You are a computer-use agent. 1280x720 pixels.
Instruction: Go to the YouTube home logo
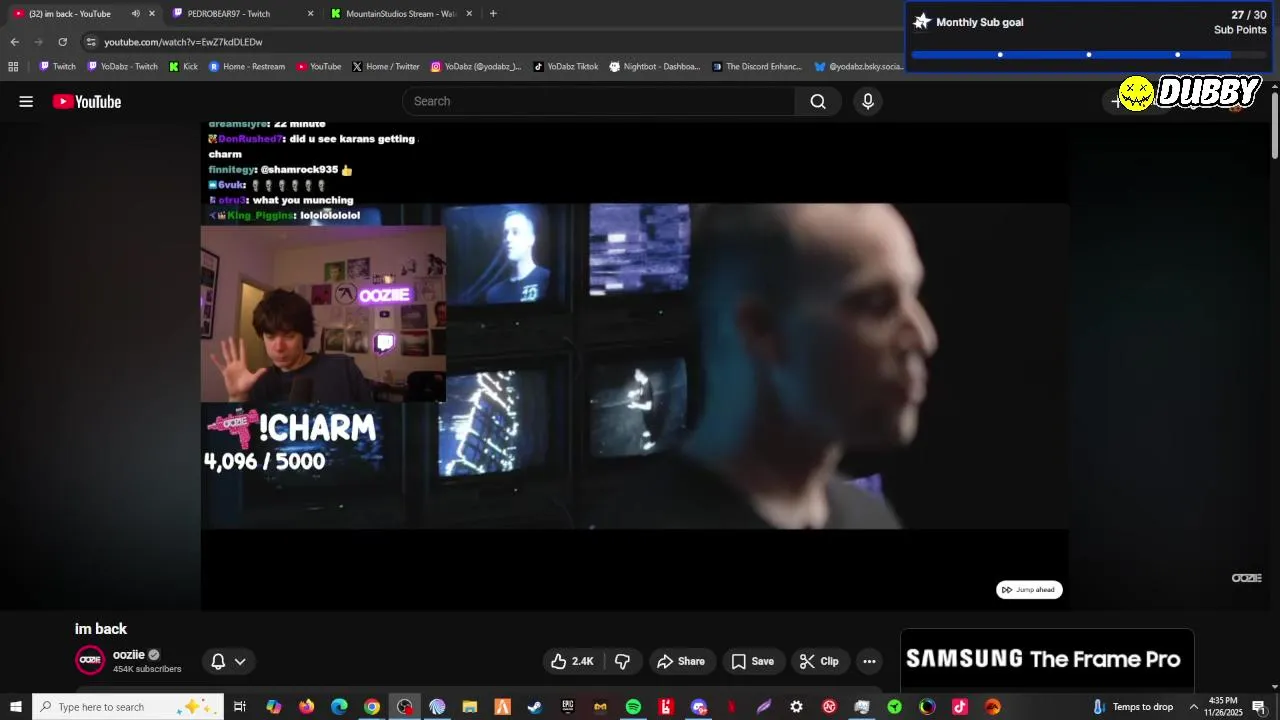87,101
